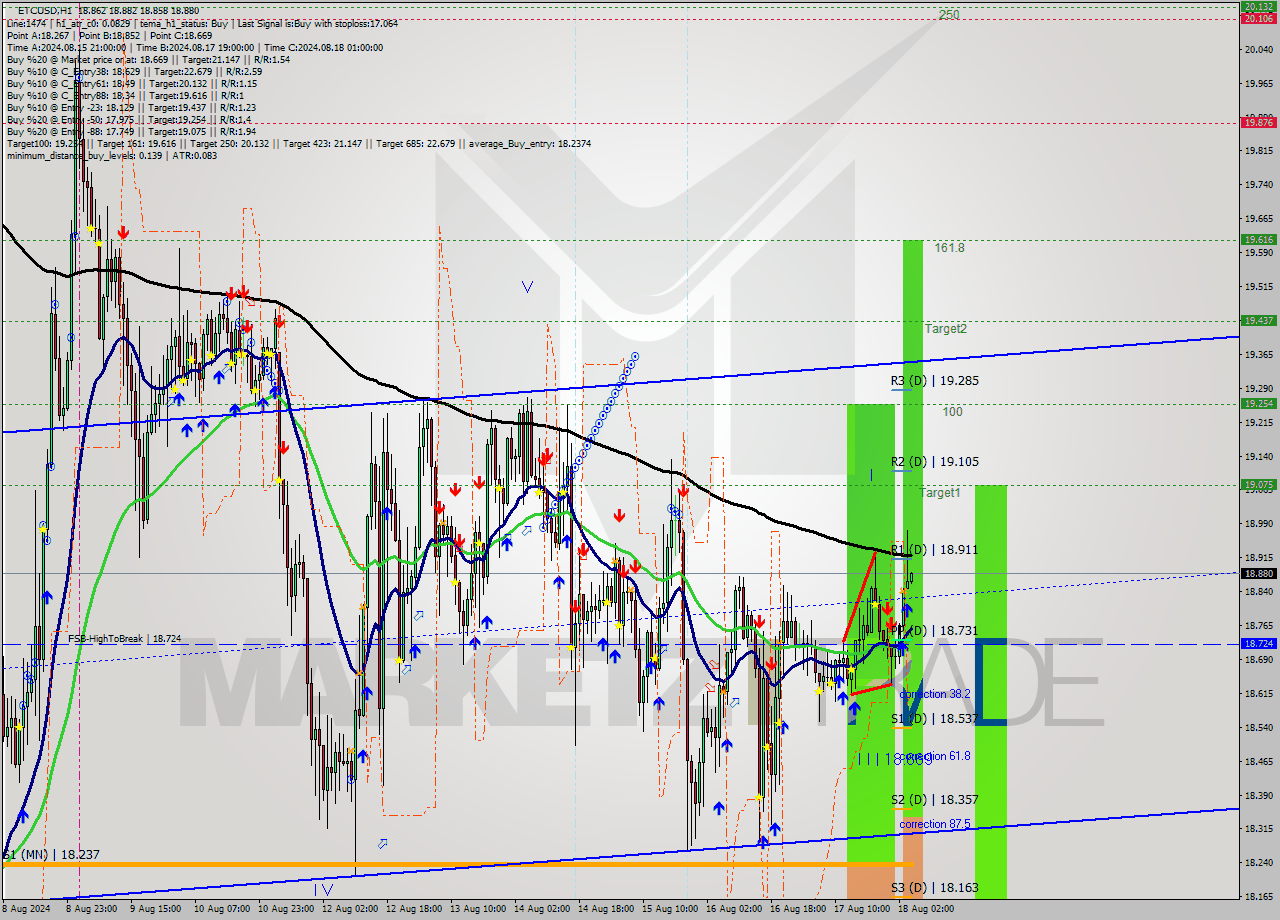1280x920 pixels.
Task: Select the ETCUSD,H1 symbol title text
Action: point(43,10)
